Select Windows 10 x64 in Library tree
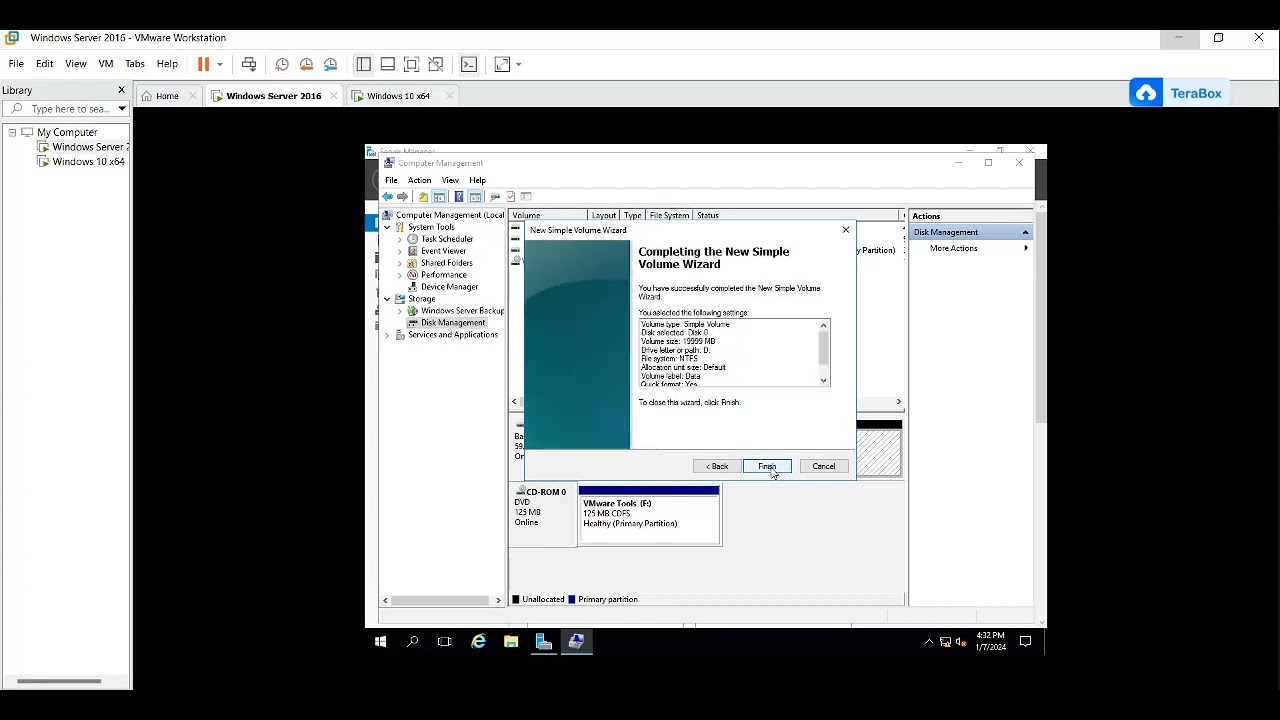The width and height of the screenshot is (1280, 720). pyautogui.click(x=88, y=161)
